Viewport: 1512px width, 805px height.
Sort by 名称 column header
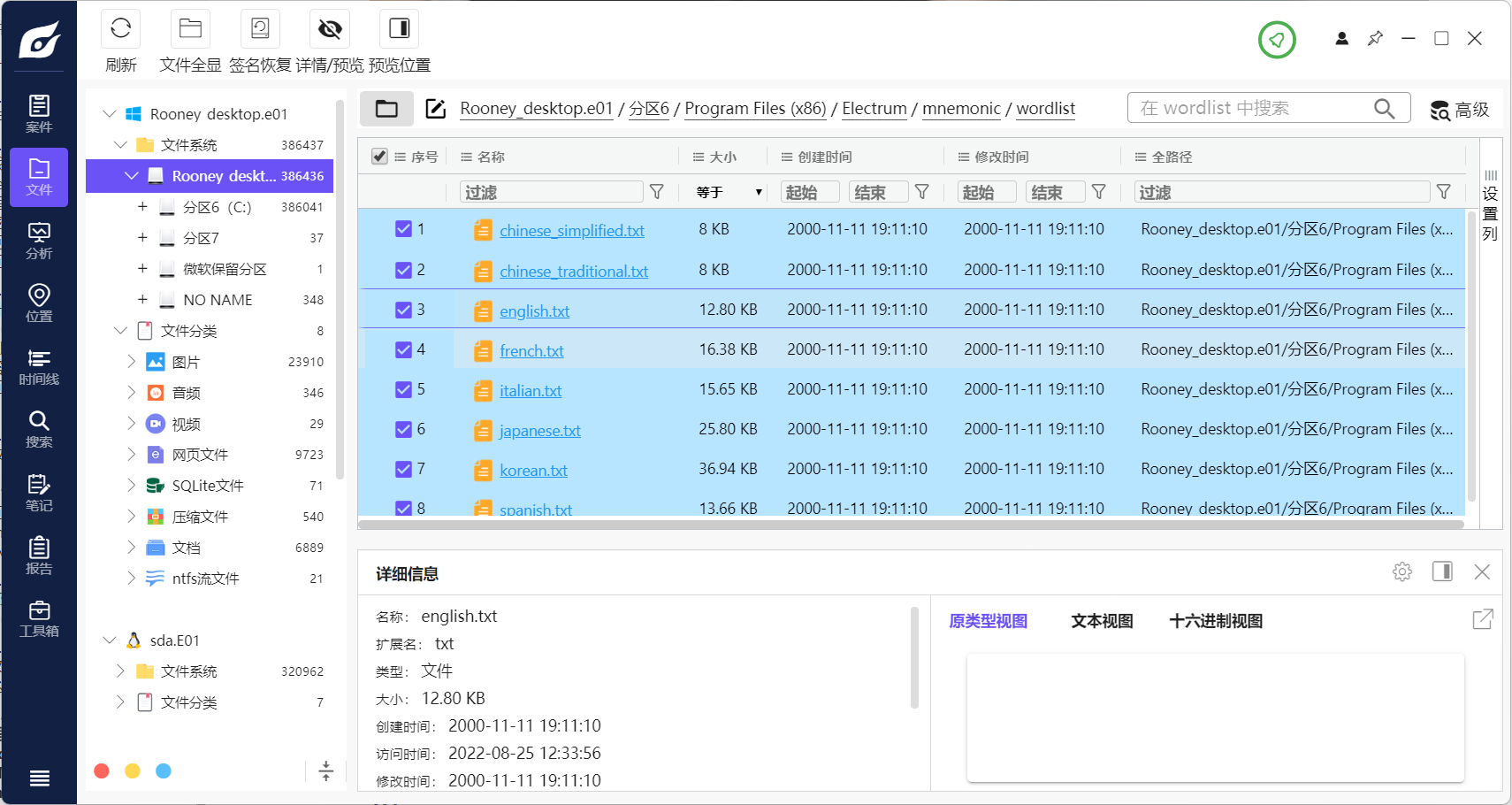coord(491,157)
